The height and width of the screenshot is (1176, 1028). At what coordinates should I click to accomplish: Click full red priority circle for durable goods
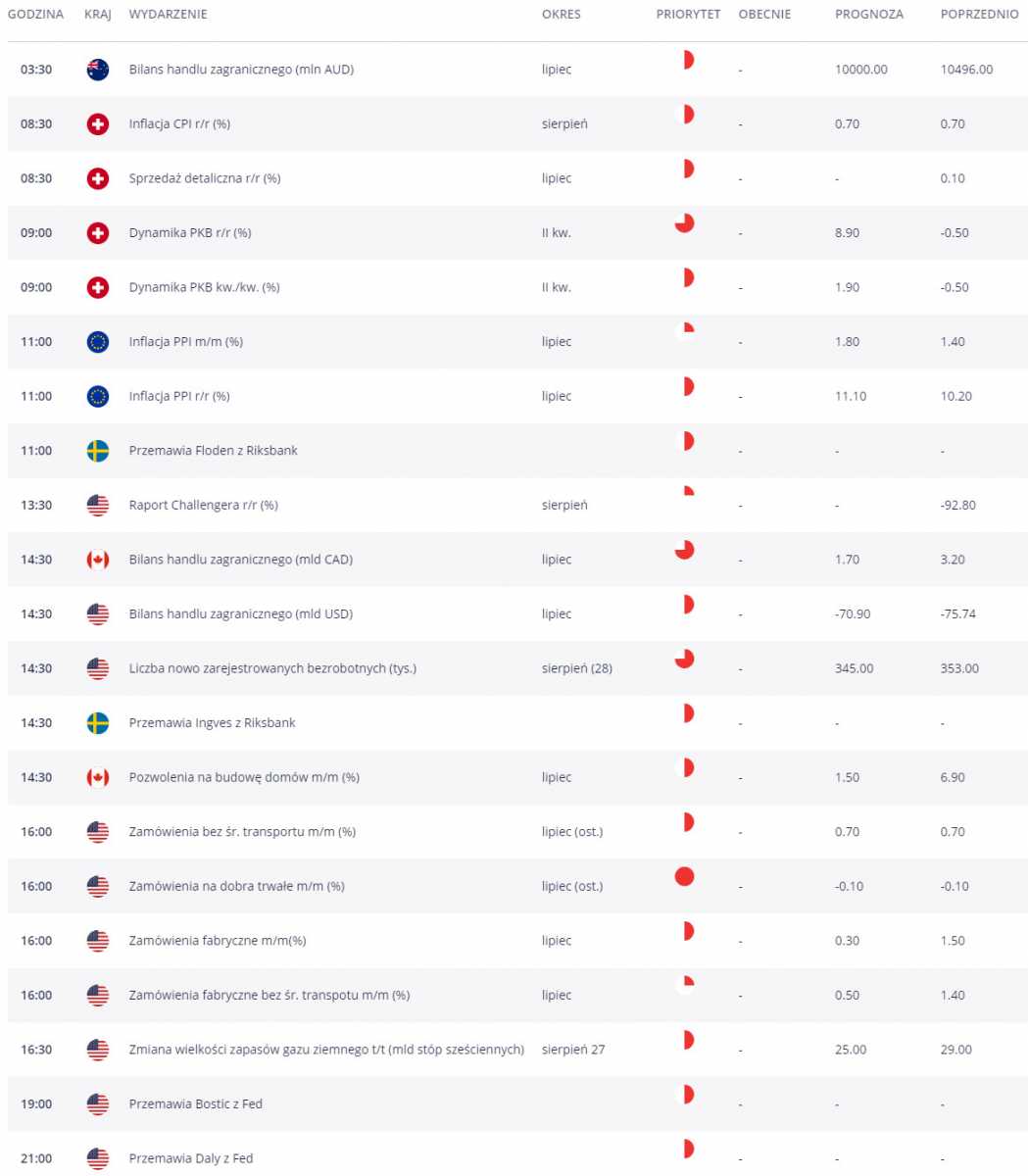(x=685, y=876)
